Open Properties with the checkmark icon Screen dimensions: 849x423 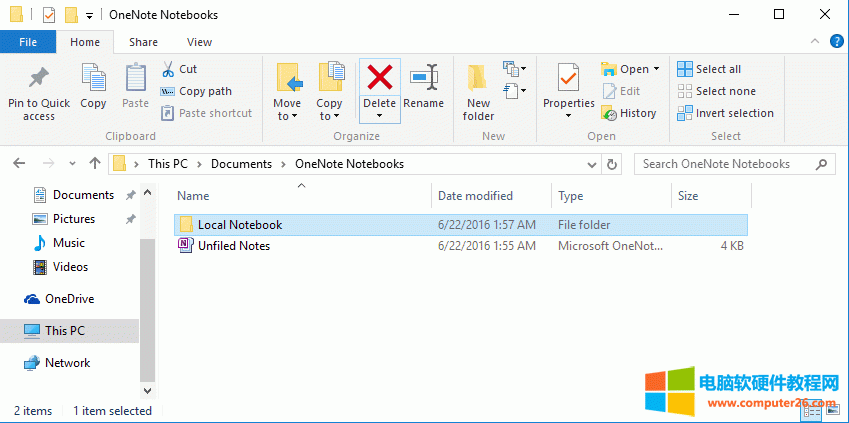568,78
